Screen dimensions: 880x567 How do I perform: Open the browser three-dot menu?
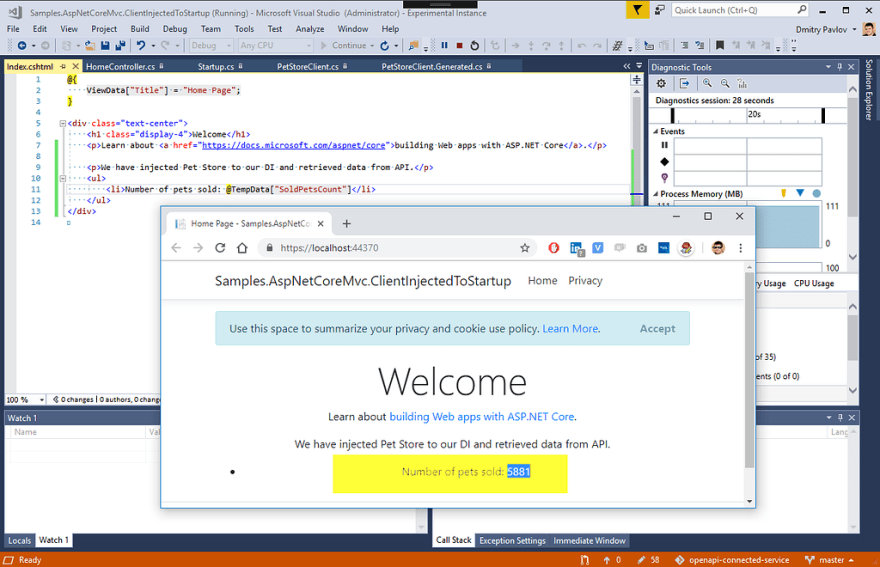[740, 248]
